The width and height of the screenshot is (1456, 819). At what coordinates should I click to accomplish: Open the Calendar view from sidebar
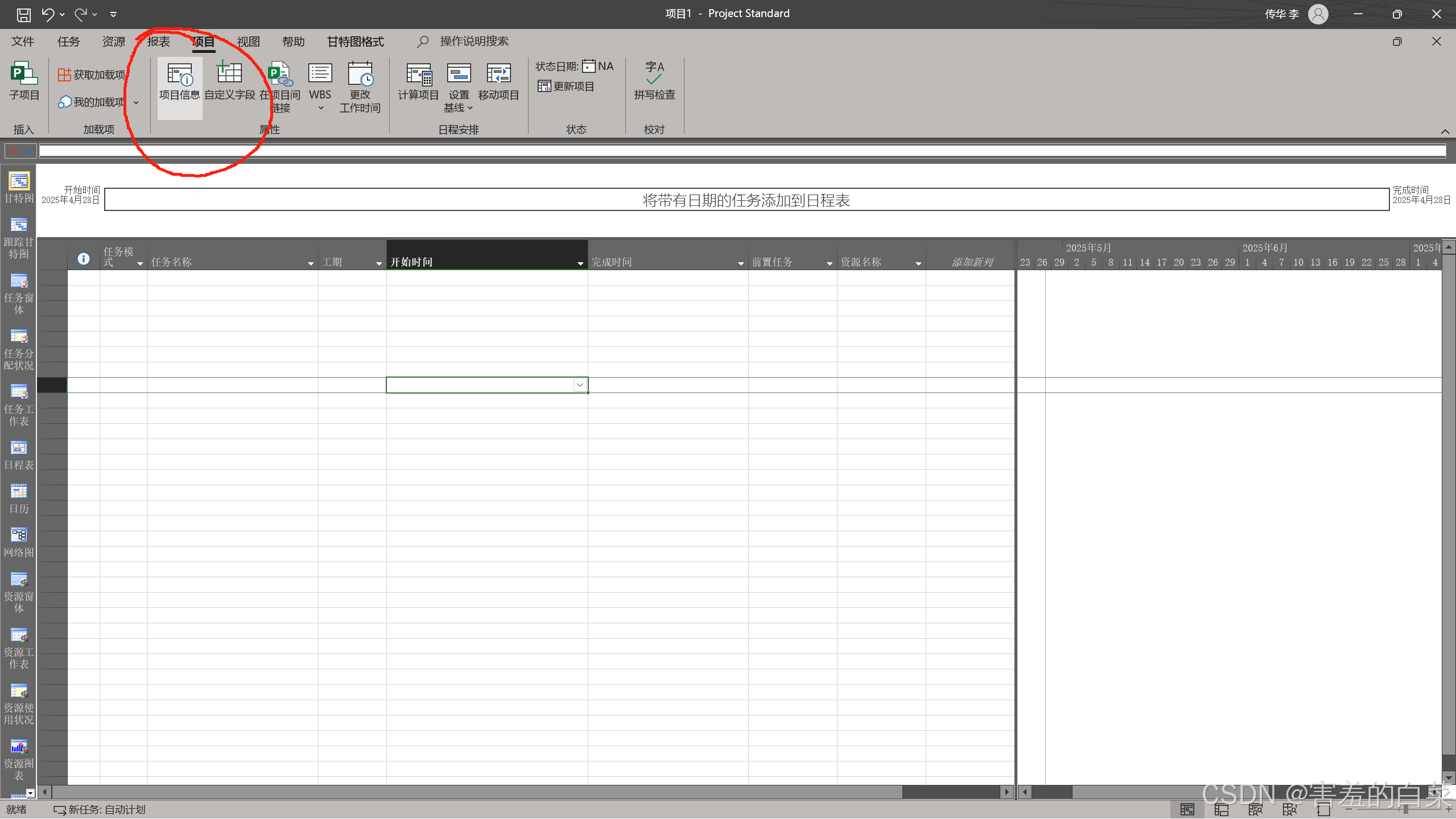coord(19,498)
